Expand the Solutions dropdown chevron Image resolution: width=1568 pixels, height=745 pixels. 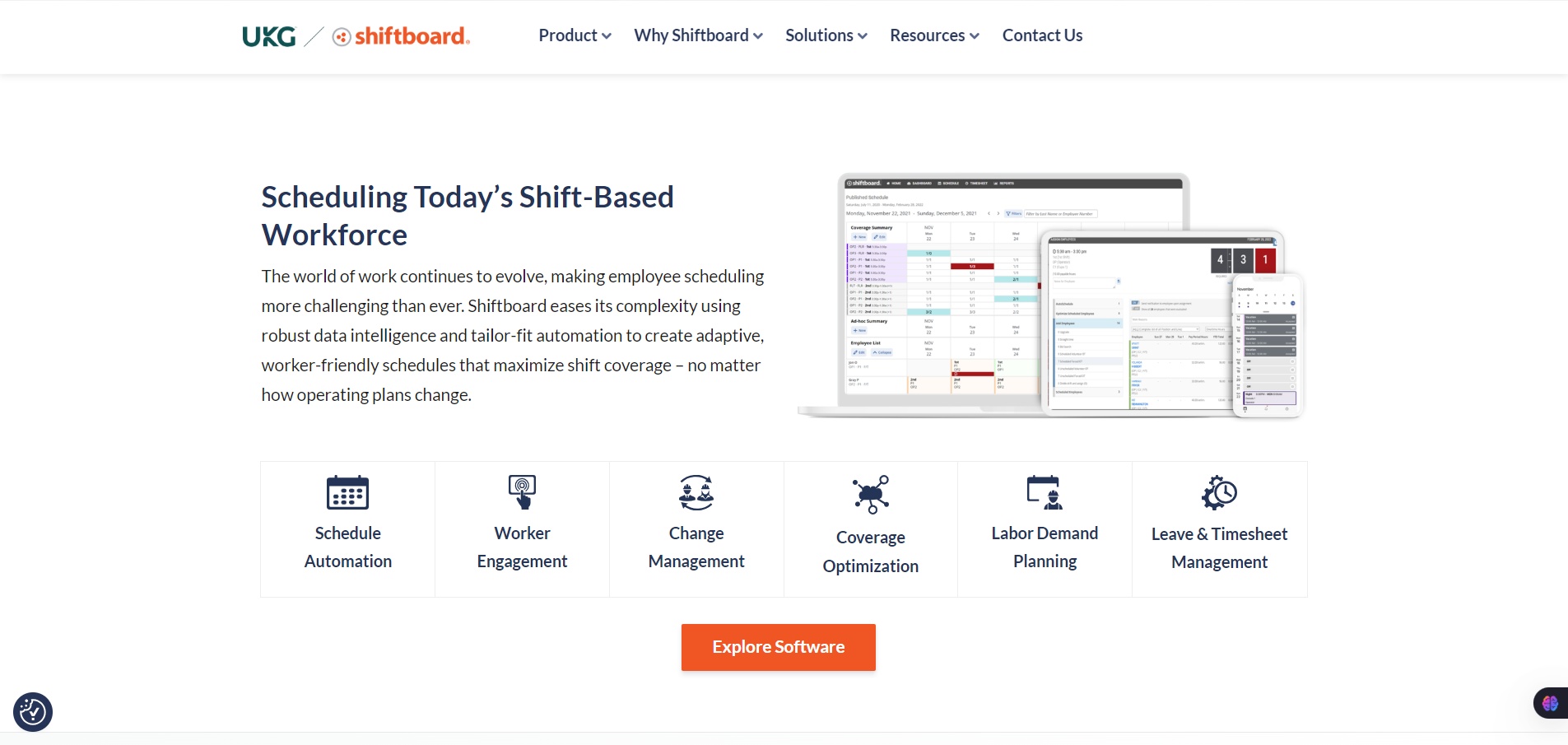[863, 36]
